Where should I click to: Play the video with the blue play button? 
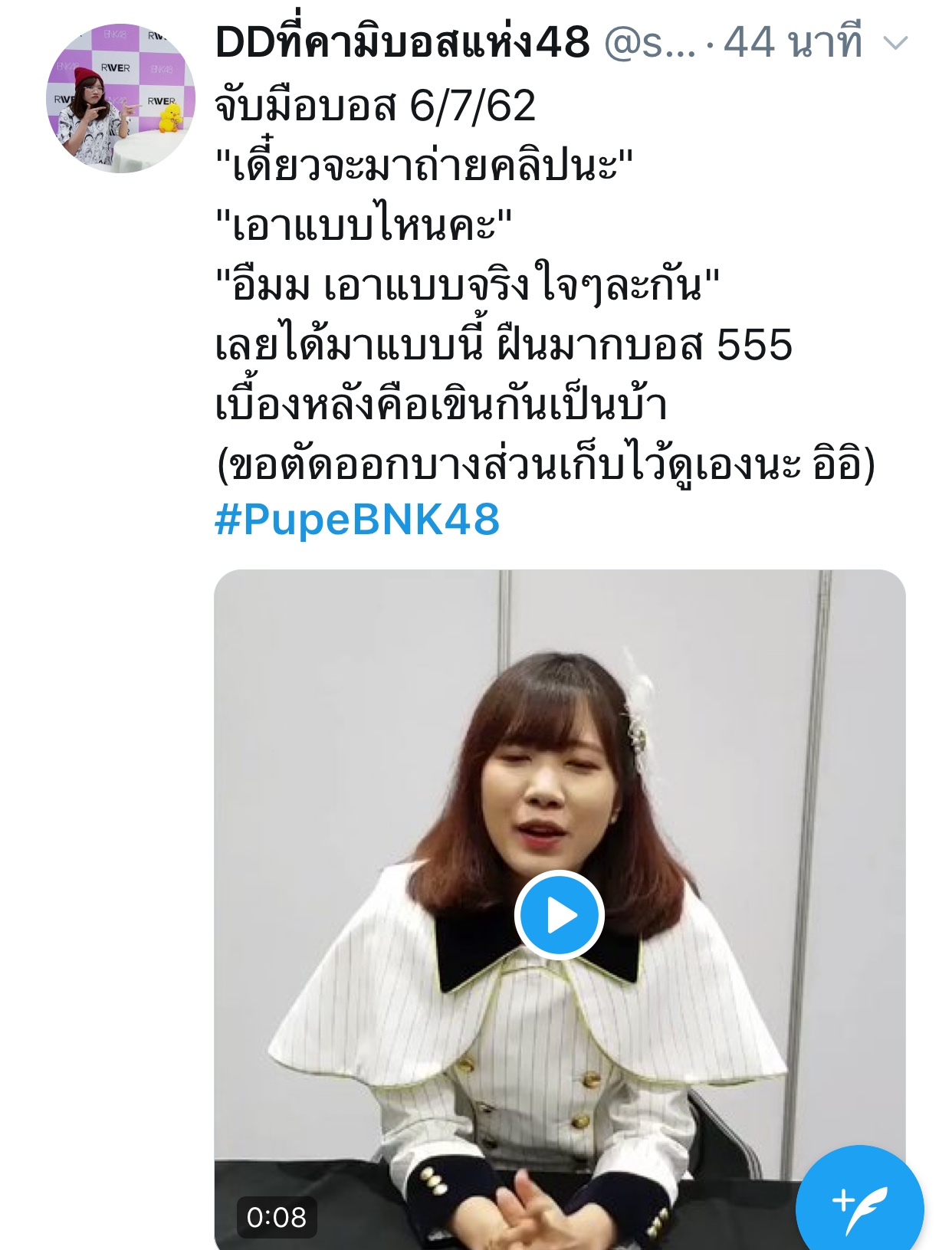click(x=560, y=915)
